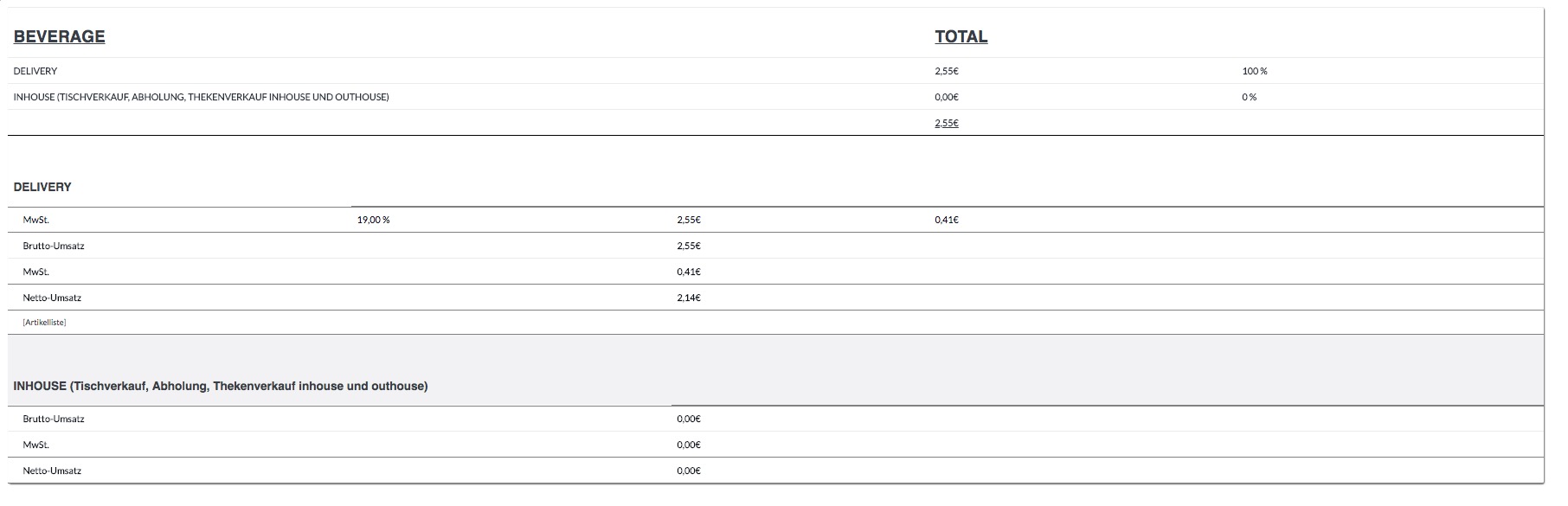This screenshot has height=506, width=1568.
Task: Click the Inhouse MwSt. 0,00€ value
Action: (x=689, y=445)
